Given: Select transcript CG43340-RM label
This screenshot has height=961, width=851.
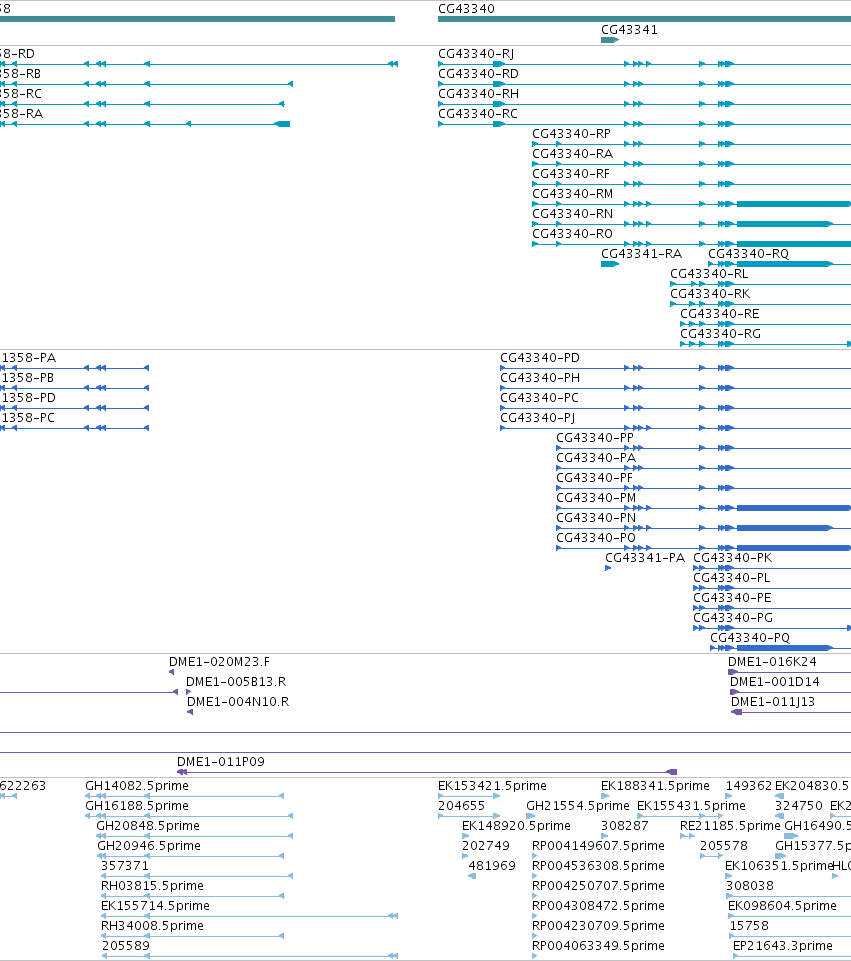Looking at the screenshot, I should (572, 194).
